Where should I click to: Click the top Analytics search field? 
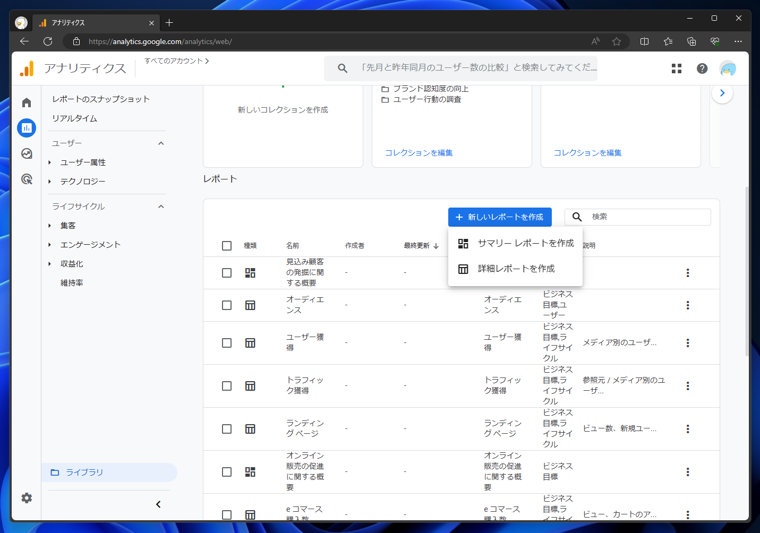(460, 68)
